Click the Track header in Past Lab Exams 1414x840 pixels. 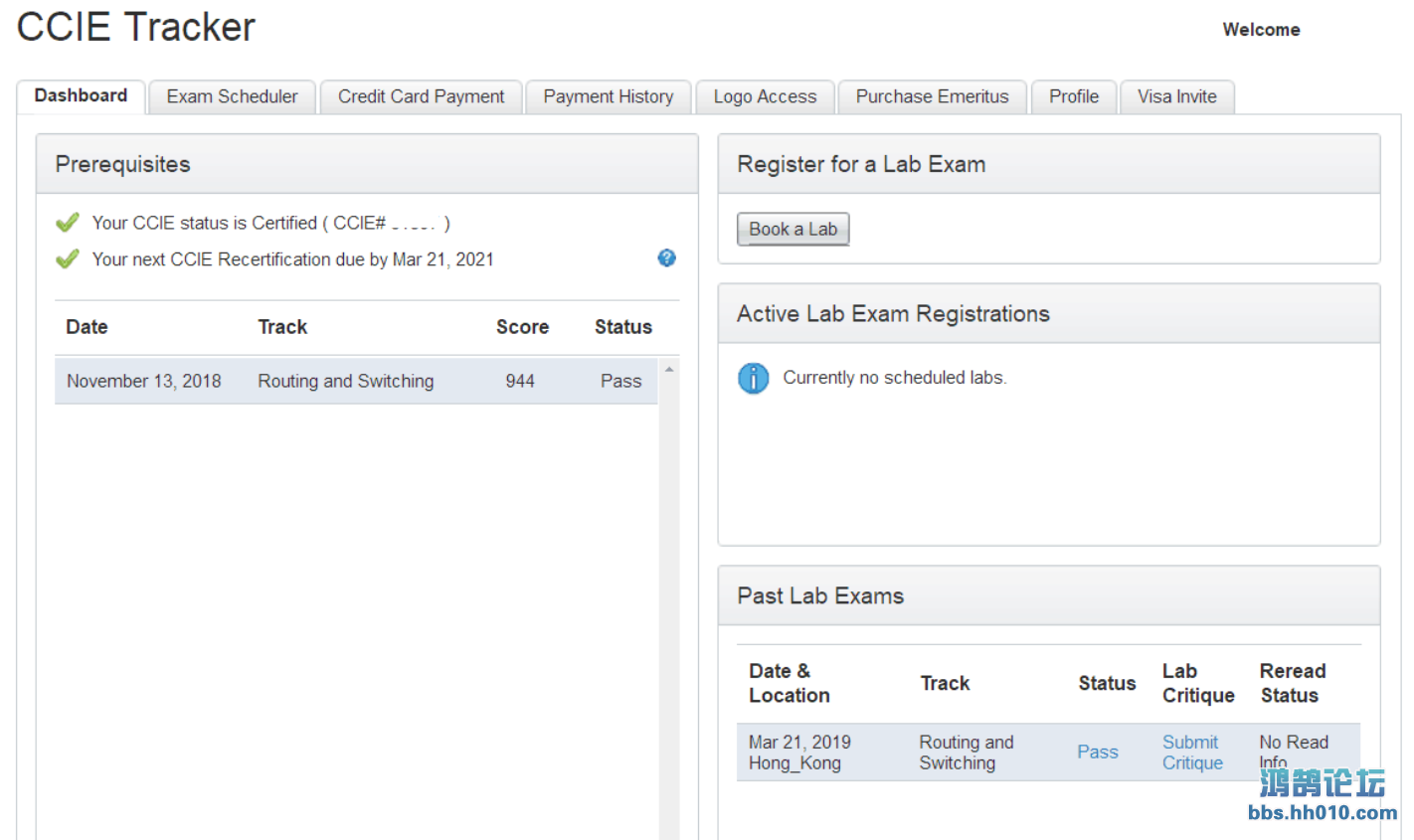[x=945, y=683]
